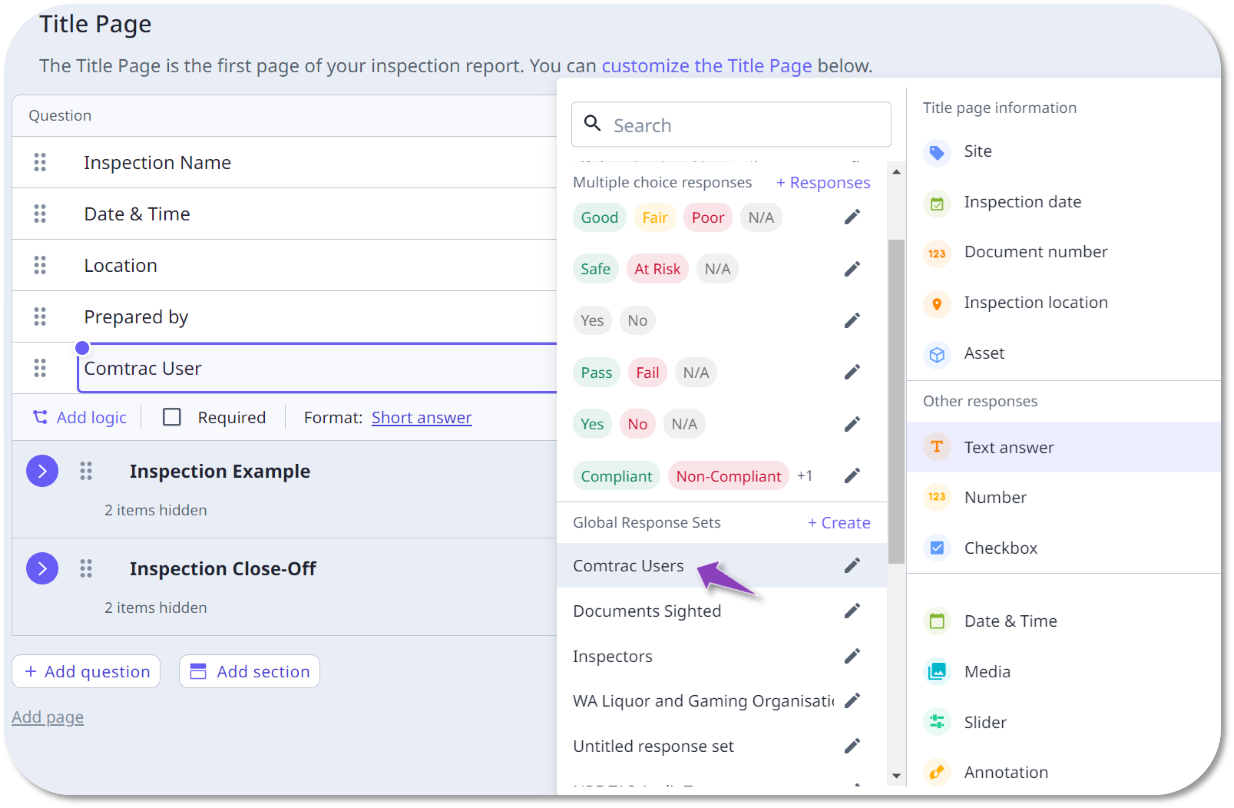The width and height of the screenshot is (1234, 808).
Task: Choose Documents Sighted response set
Action: tap(647, 611)
